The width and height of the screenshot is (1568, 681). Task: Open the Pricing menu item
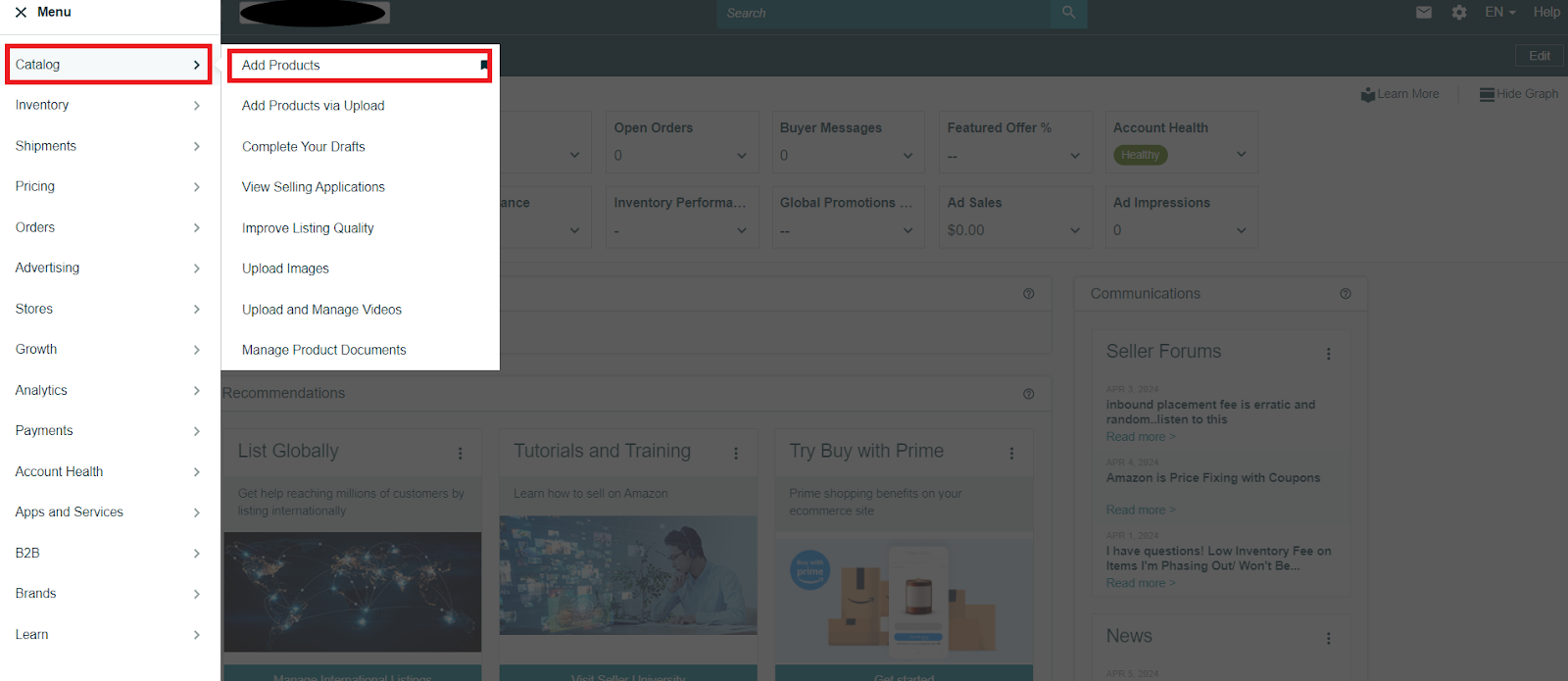(x=108, y=186)
